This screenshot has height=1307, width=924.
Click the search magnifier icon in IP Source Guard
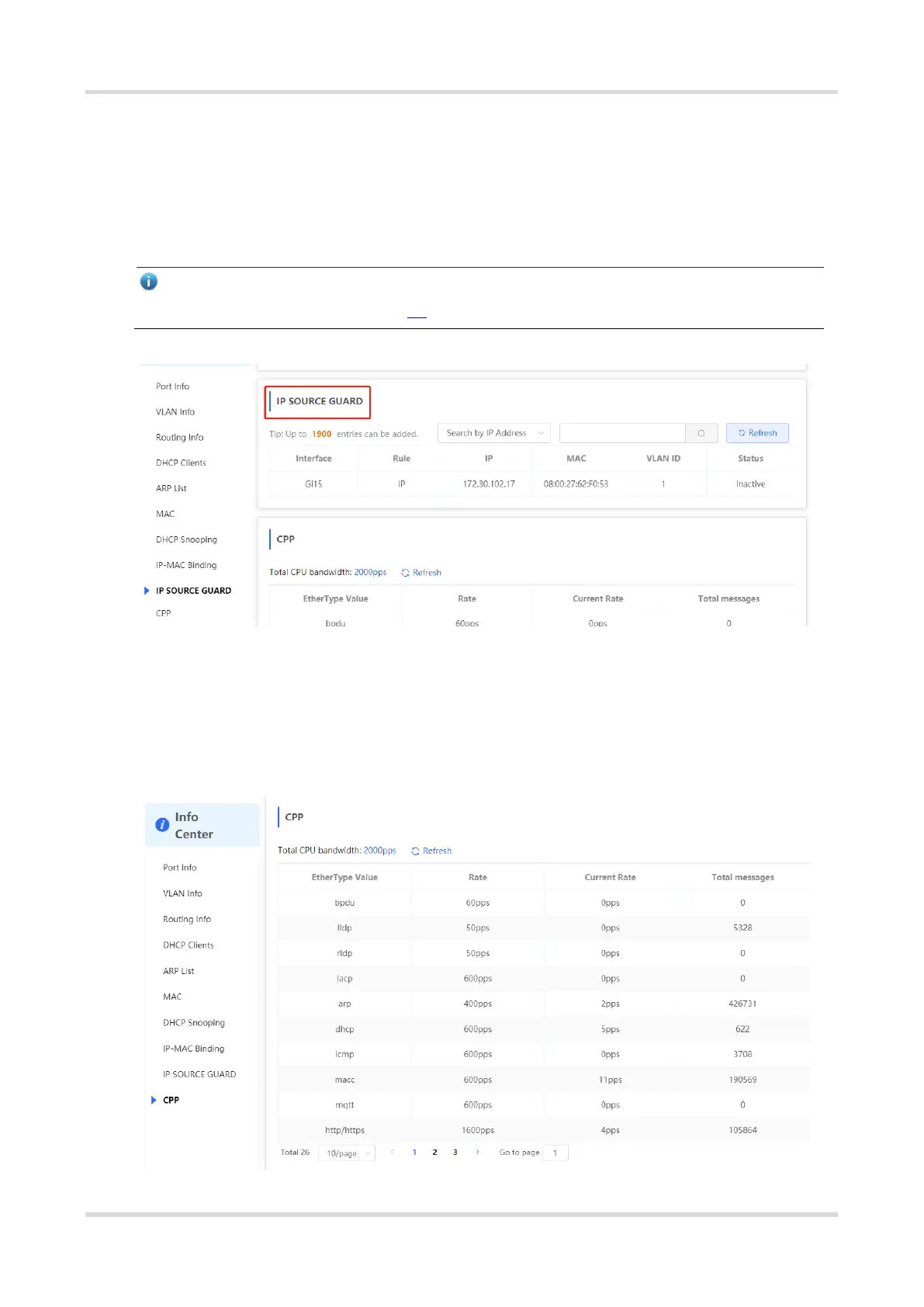[701, 433]
